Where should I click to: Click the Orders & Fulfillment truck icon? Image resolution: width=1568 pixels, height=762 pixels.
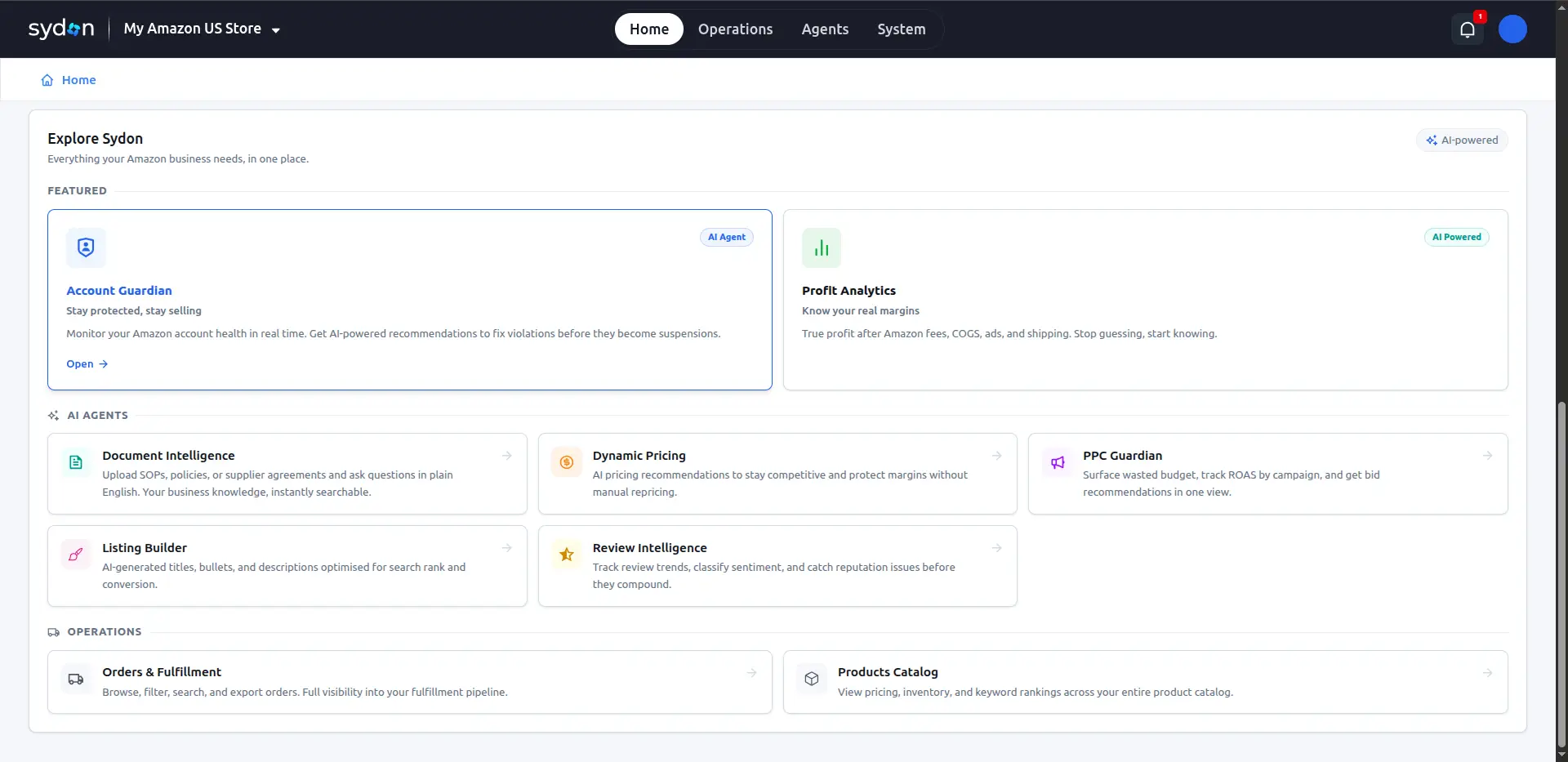pyautogui.click(x=76, y=680)
